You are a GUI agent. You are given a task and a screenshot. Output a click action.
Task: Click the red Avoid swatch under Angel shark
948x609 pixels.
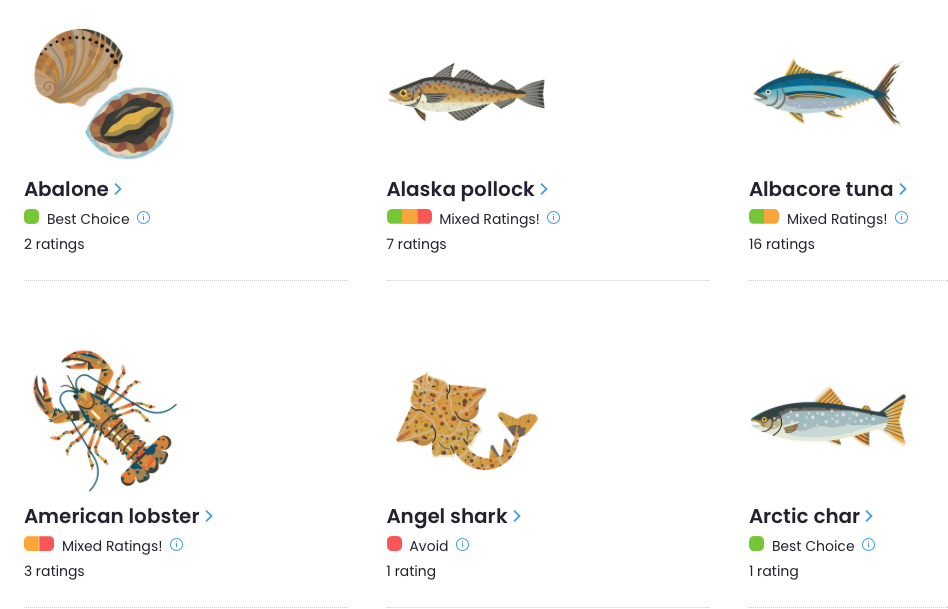(394, 544)
